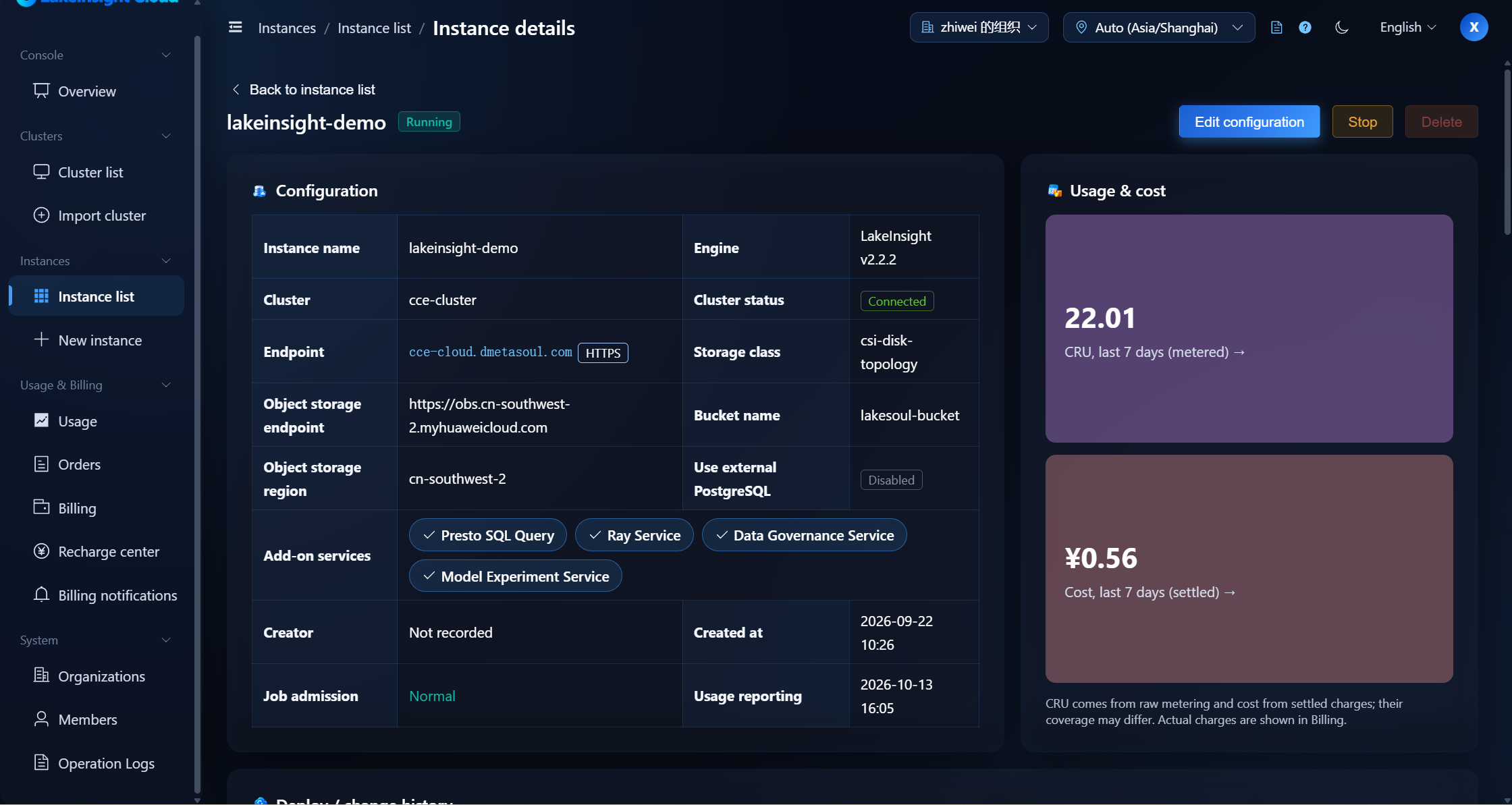The height and width of the screenshot is (805, 1512).
Task: Click the Edit configuration button
Action: (x=1249, y=122)
